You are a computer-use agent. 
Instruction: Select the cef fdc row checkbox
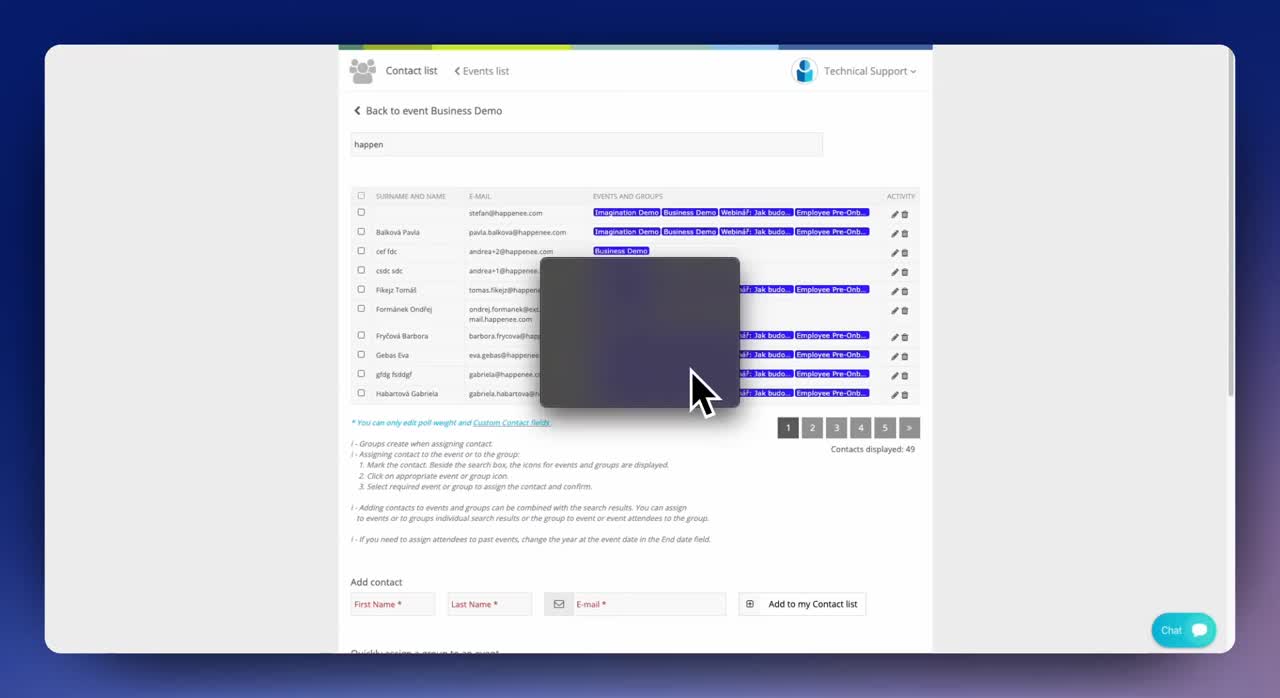pos(361,251)
